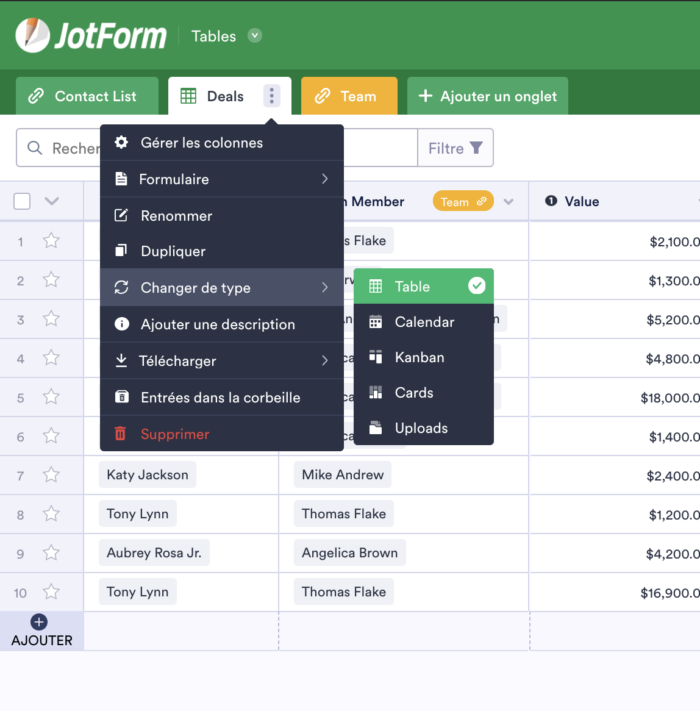Image resolution: width=700 pixels, height=711 pixels.
Task: Open the row selection dropdown chevron
Action: (x=52, y=201)
